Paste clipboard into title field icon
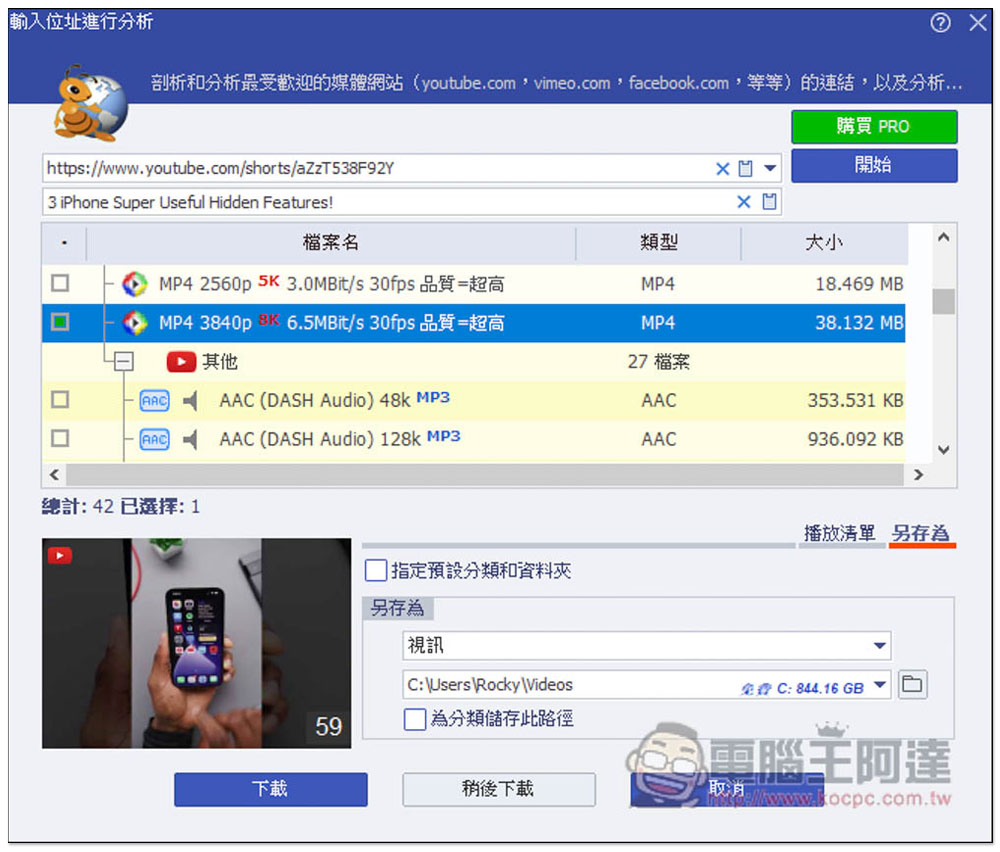 [x=769, y=202]
